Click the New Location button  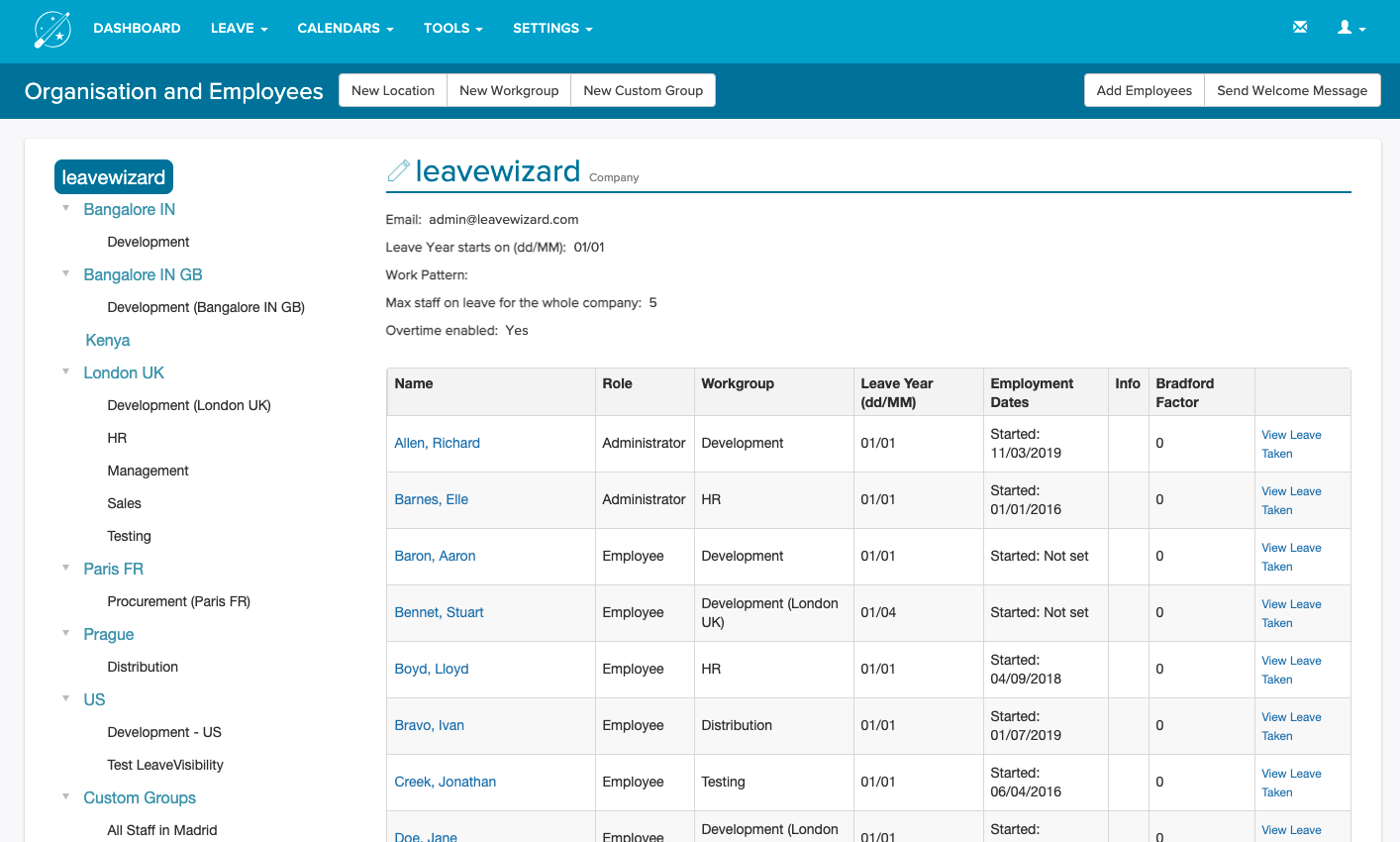click(392, 90)
